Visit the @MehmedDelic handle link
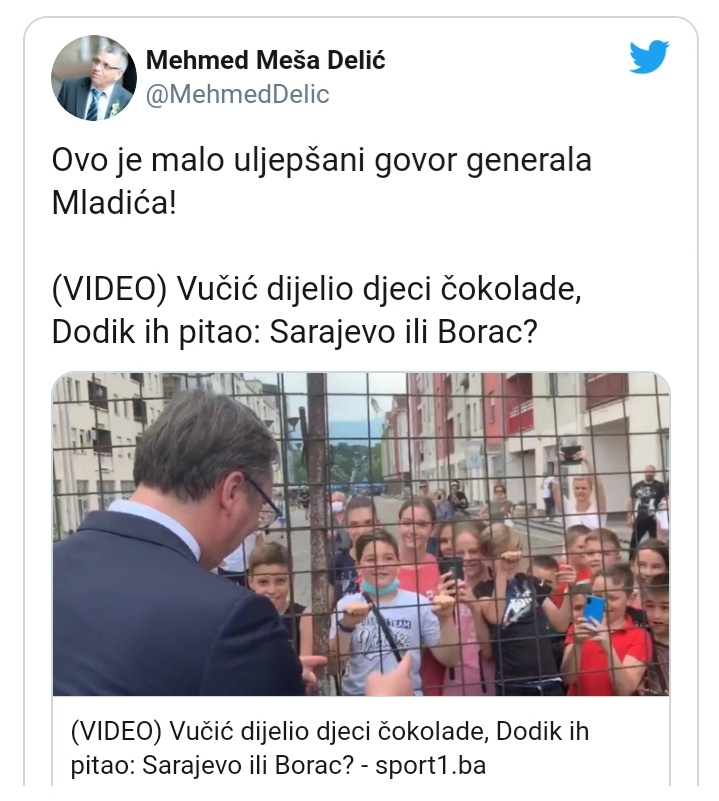Image resolution: width=719 pixels, height=801 pixels. (x=238, y=95)
